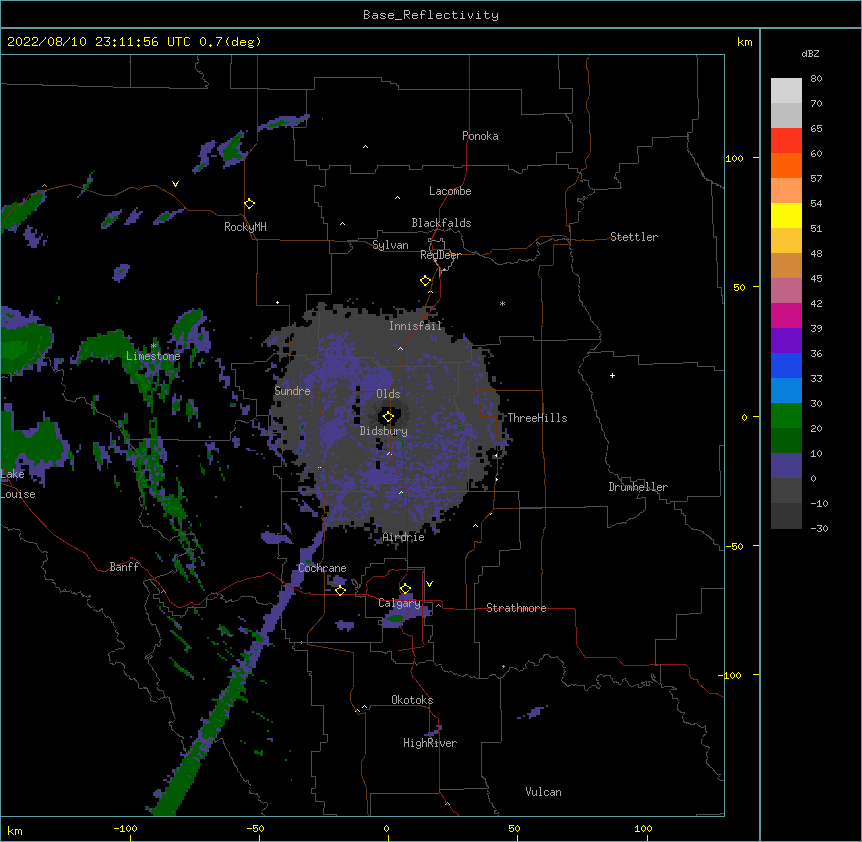Click the Sundre town label
862x842 pixels.
pos(292,391)
